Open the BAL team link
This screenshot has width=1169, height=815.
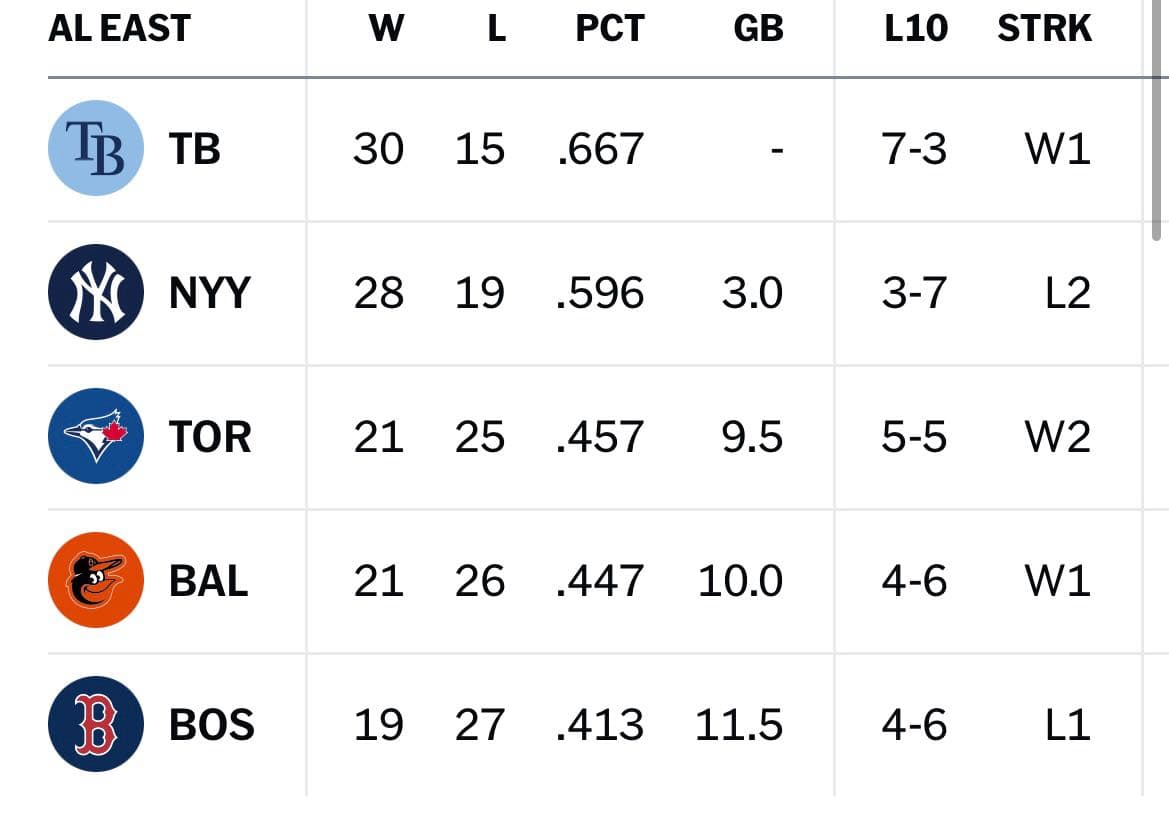[209, 581]
